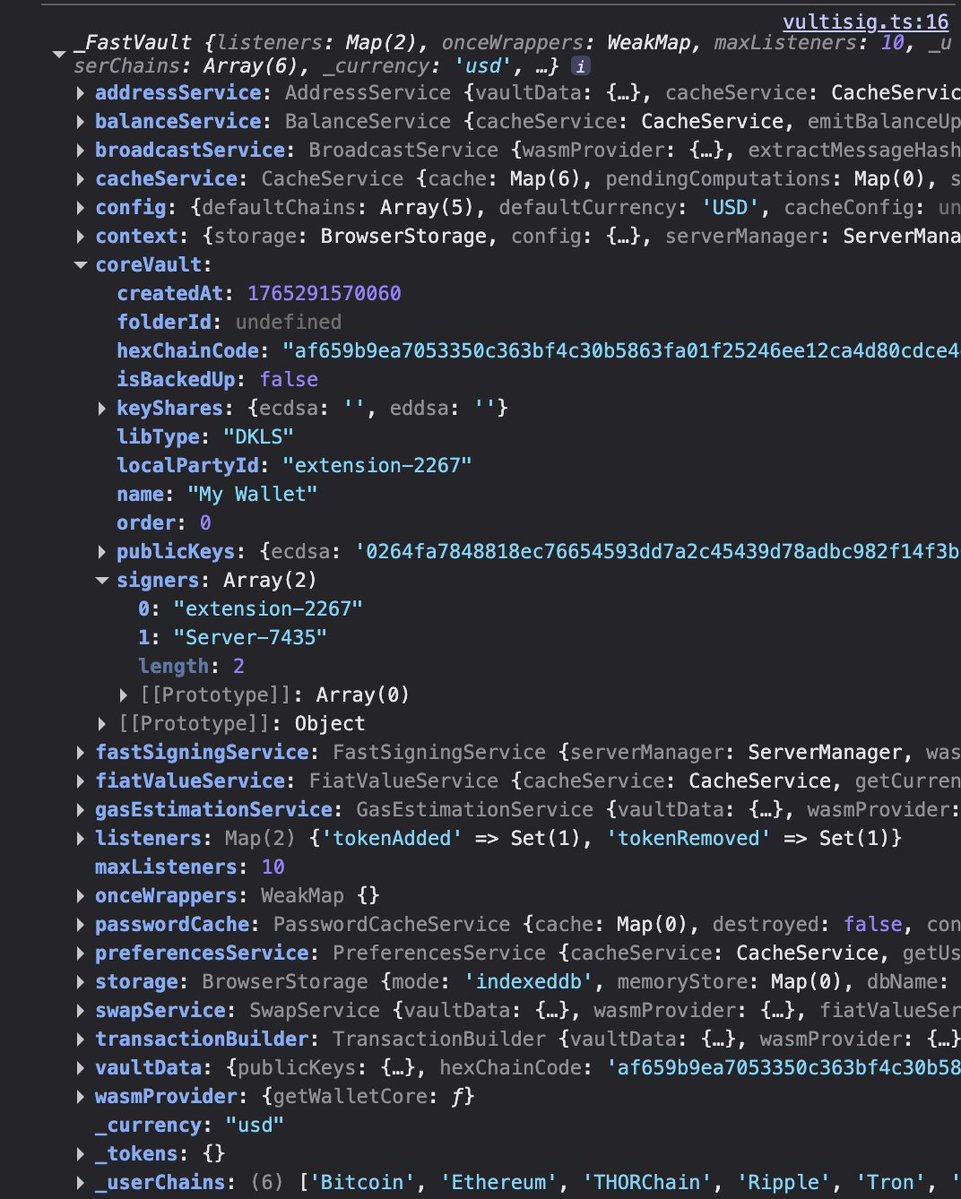
Task: Click 'THORChain' in the _userChains preview
Action: tap(648, 1183)
